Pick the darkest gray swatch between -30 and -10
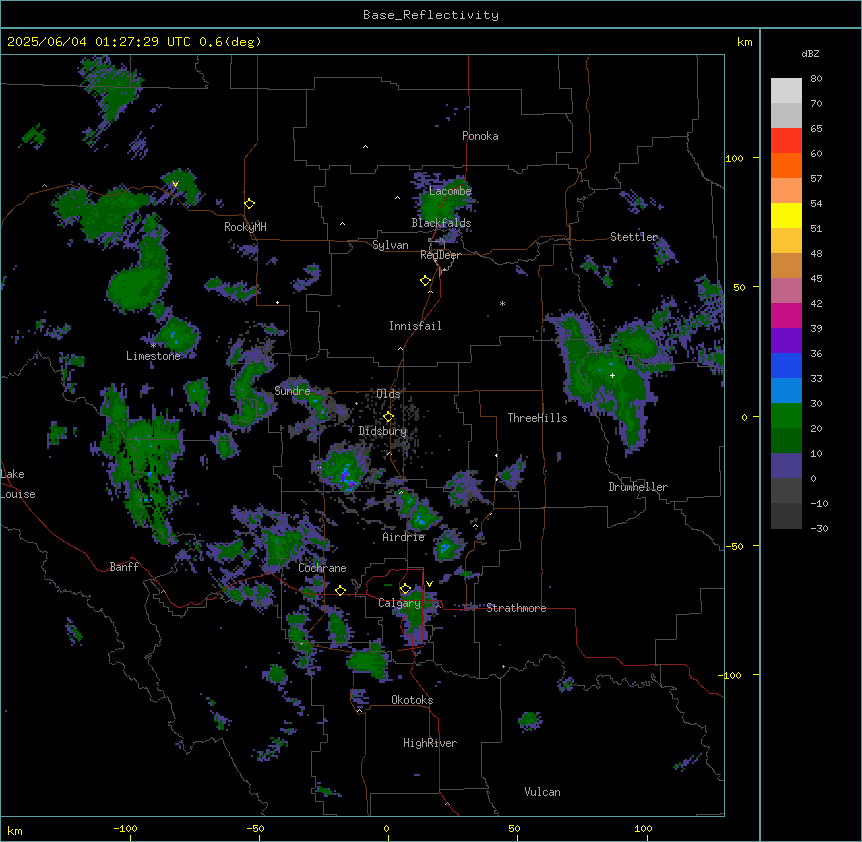Viewport: 862px width, 842px height. [x=786, y=516]
